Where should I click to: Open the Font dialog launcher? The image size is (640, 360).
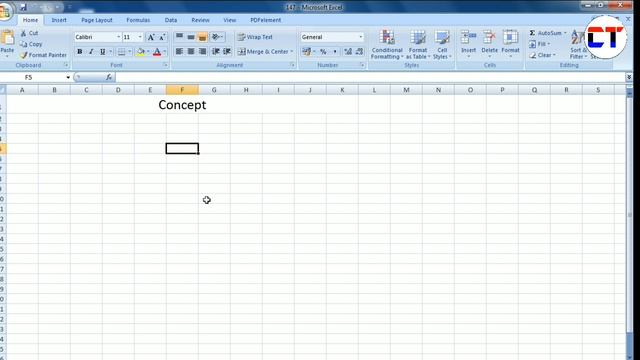click(x=166, y=65)
